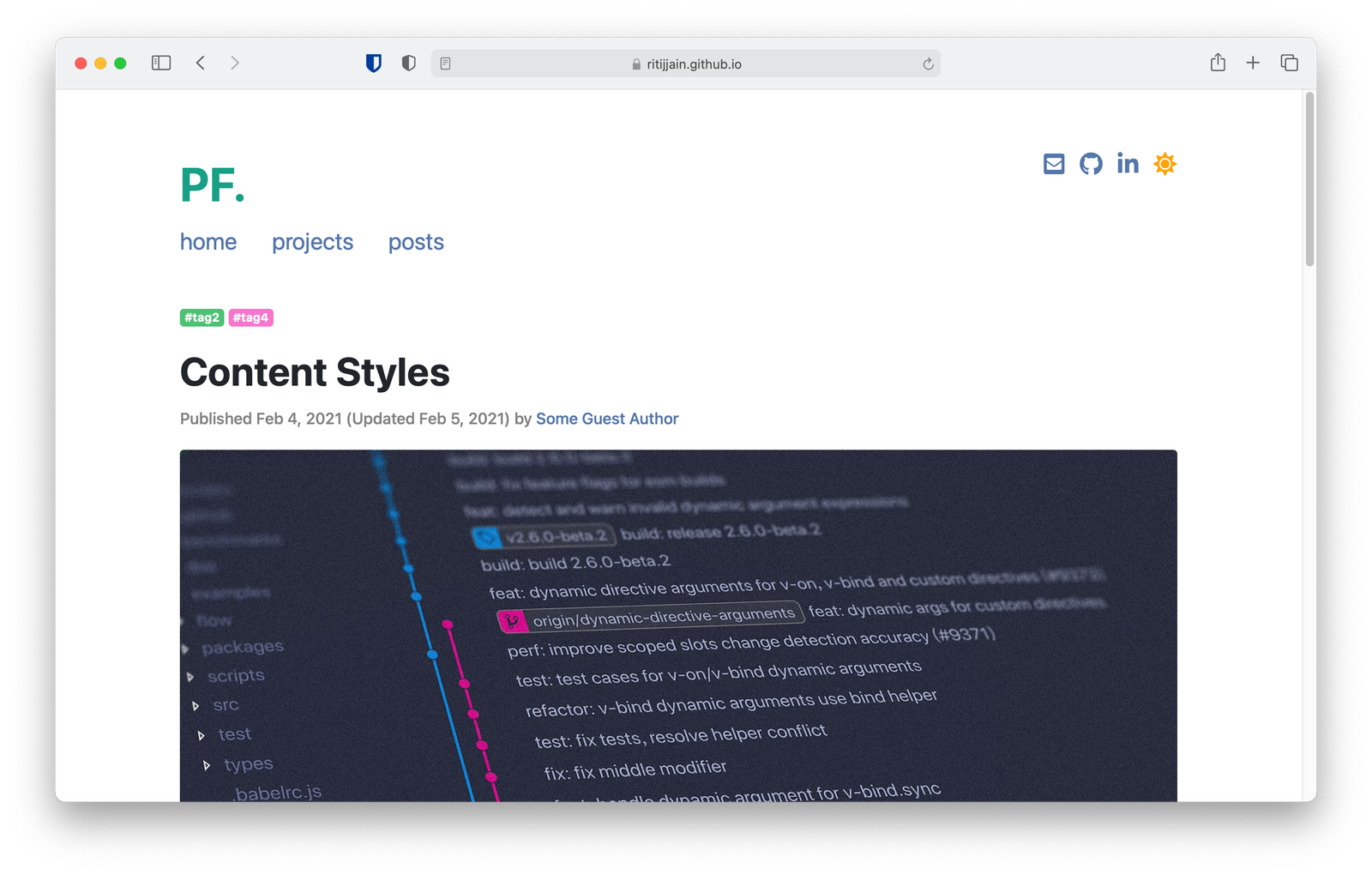
Task: Reload the page with refresh icon
Action: [x=928, y=63]
